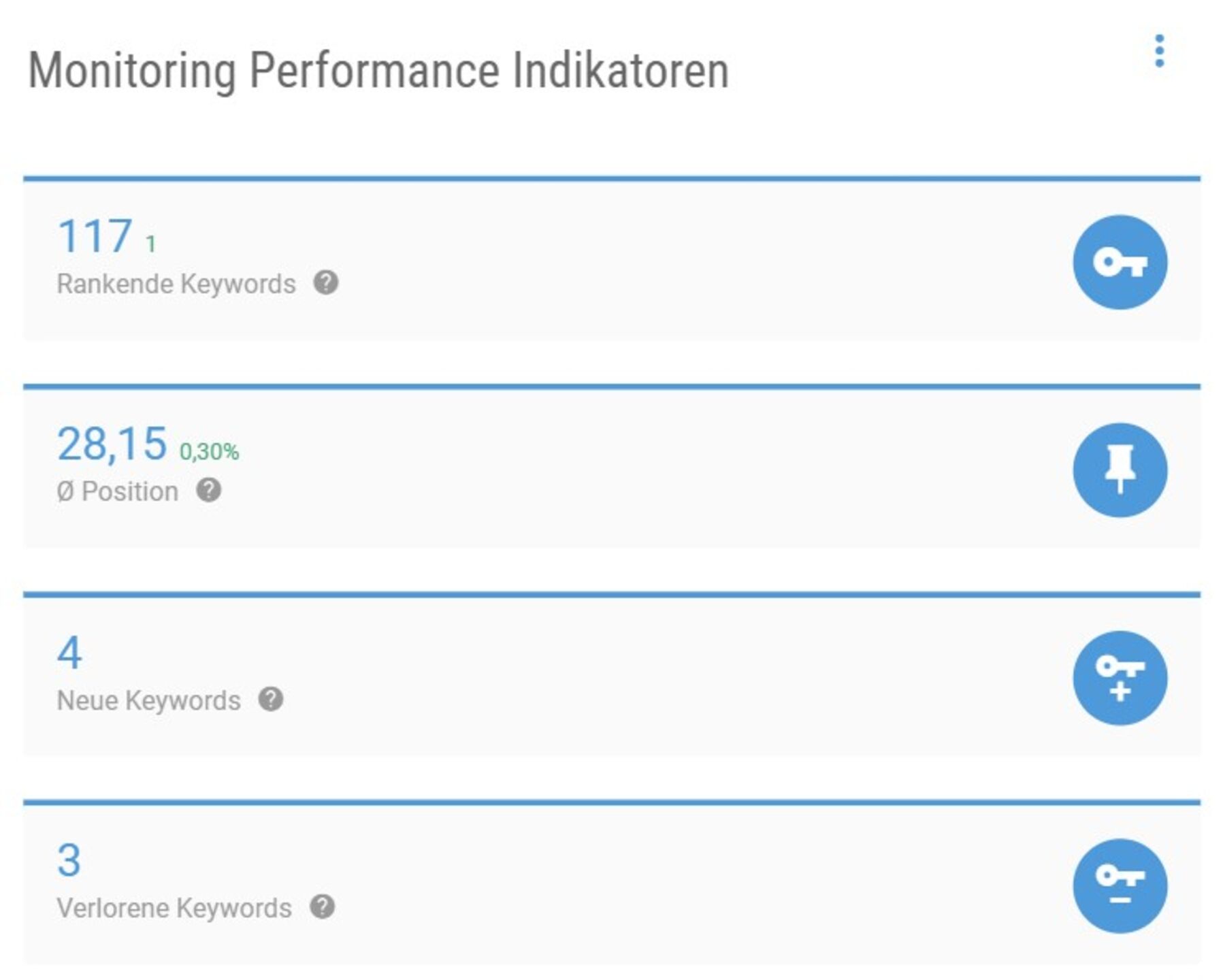The image size is (1225, 980).
Task: Click the Neue Keywords label
Action: pyautogui.click(x=150, y=700)
